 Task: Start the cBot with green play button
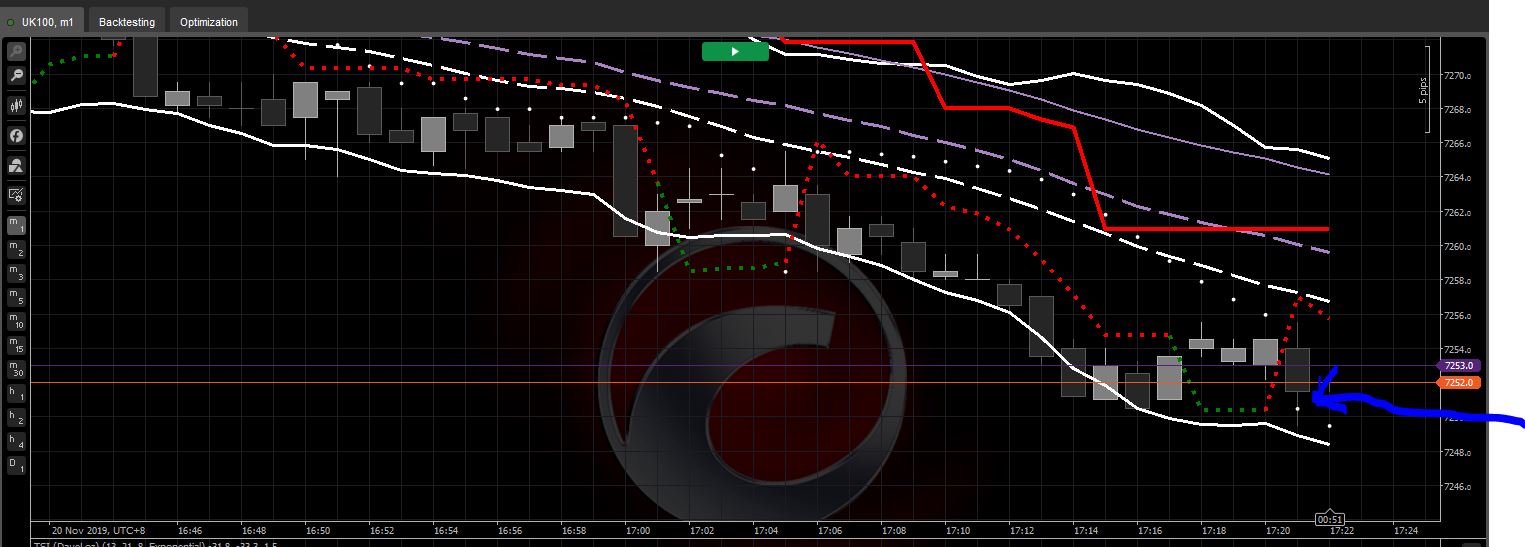(x=735, y=51)
